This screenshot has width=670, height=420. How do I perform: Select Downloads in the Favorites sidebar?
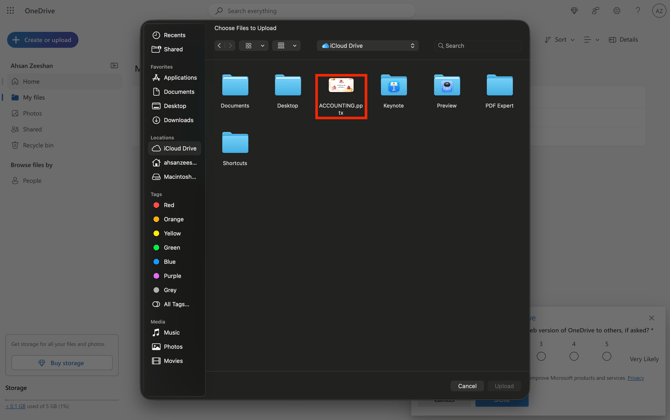178,120
